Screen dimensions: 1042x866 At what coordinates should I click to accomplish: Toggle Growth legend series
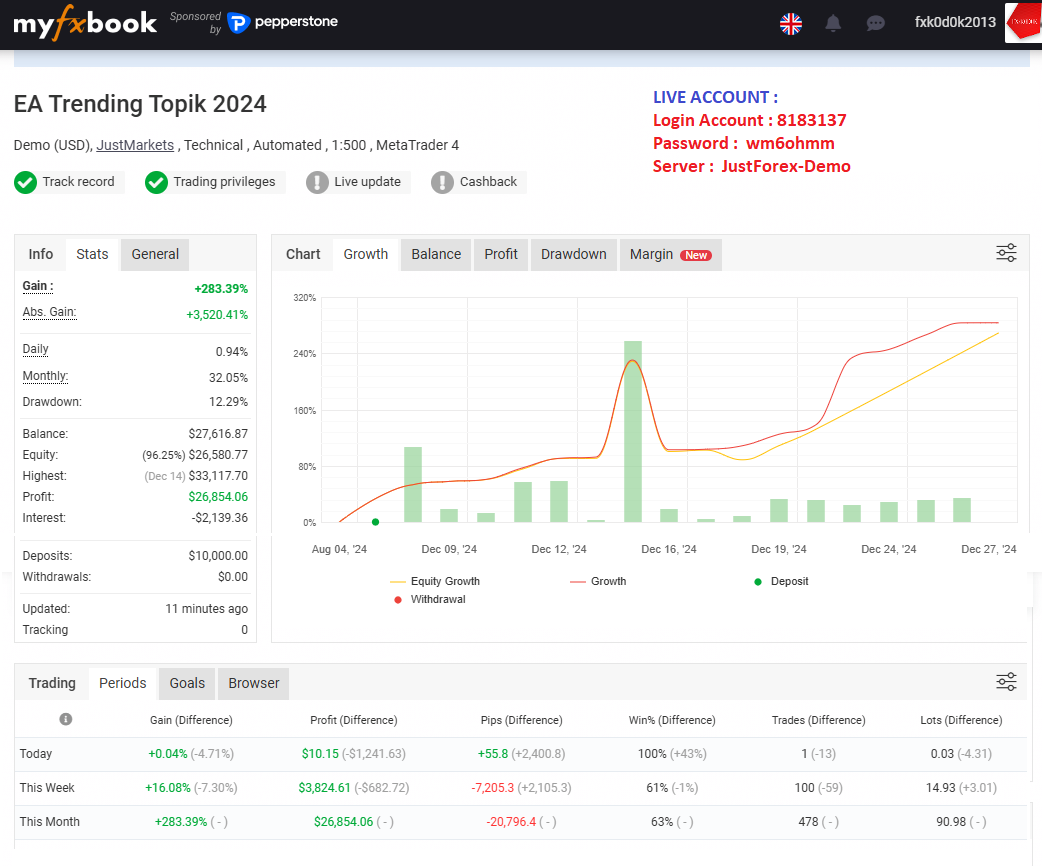point(598,582)
